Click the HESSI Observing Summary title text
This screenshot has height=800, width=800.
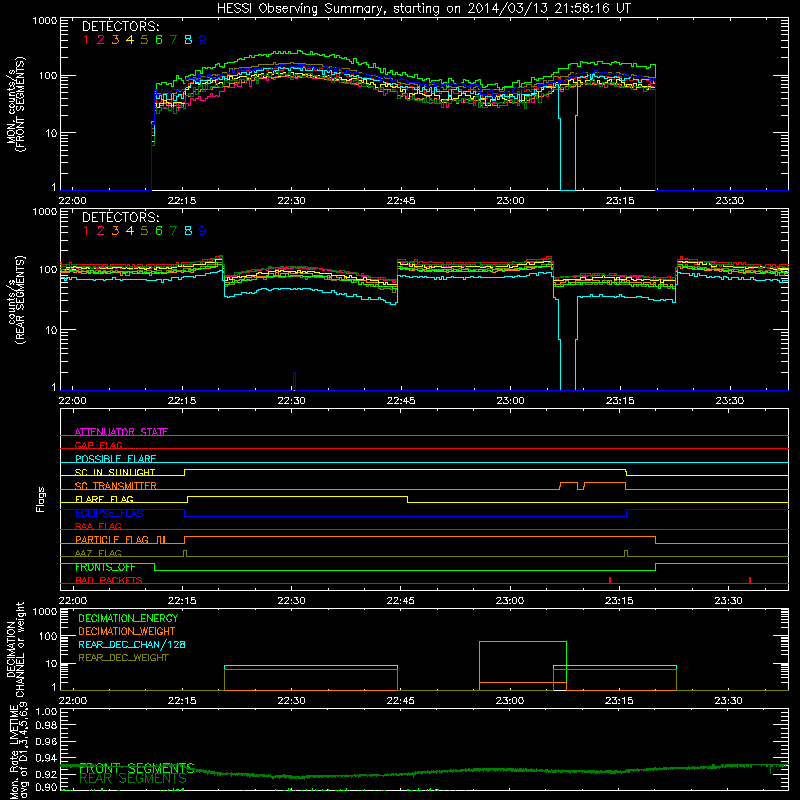[x=423, y=9]
